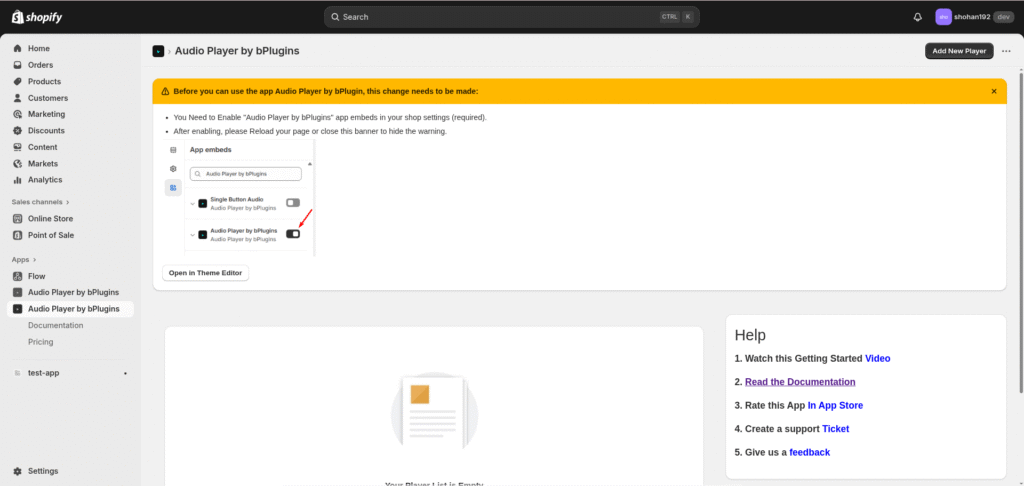Click the Home icon in sidebar
The height and width of the screenshot is (486, 1024).
18,48
